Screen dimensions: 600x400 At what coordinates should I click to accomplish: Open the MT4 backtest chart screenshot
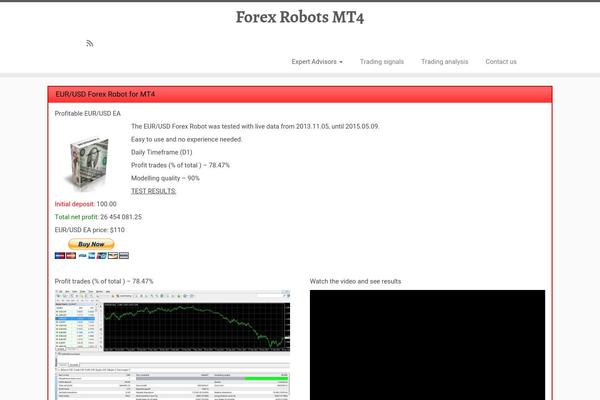pyautogui.click(x=172, y=344)
